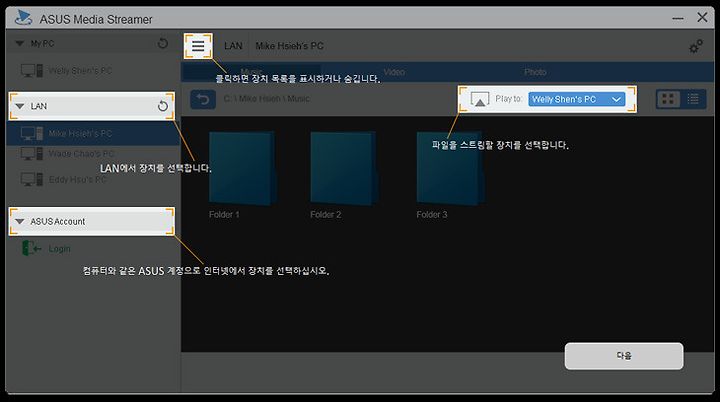Refresh the LAN device list
The width and height of the screenshot is (720, 402).
pyautogui.click(x=163, y=106)
